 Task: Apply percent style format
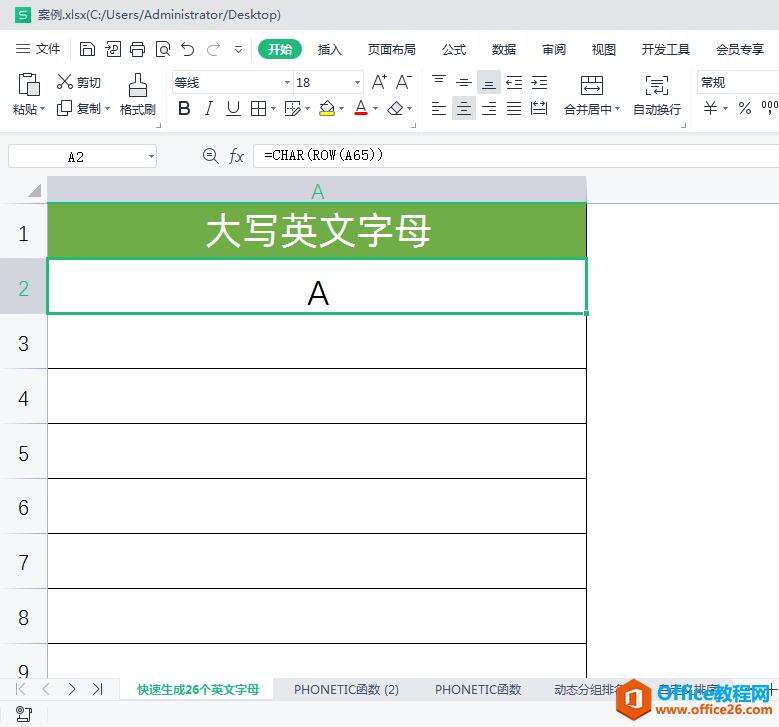tap(745, 108)
